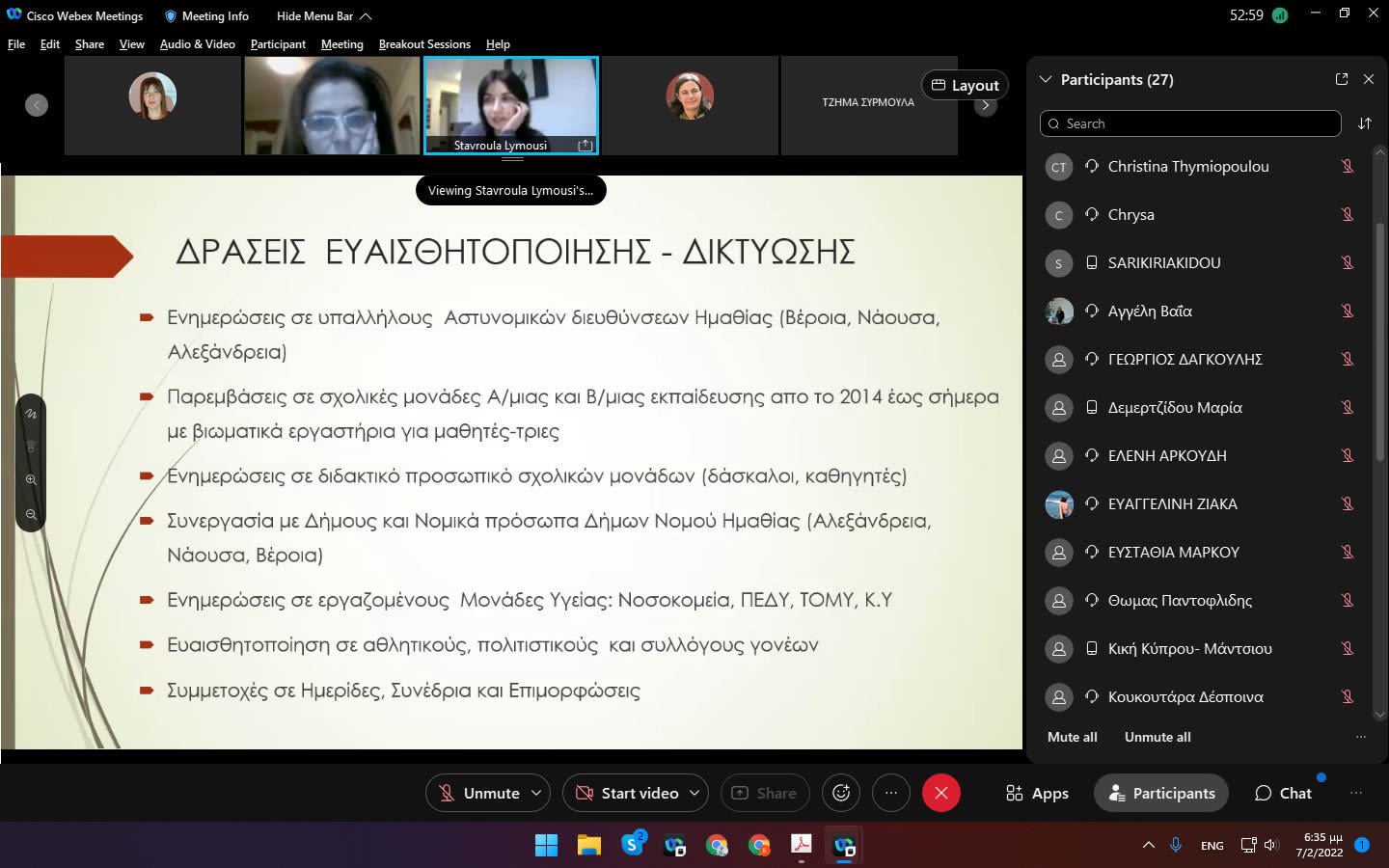
Task: Select Stavroula Lymousi video thumbnail
Action: click(511, 105)
